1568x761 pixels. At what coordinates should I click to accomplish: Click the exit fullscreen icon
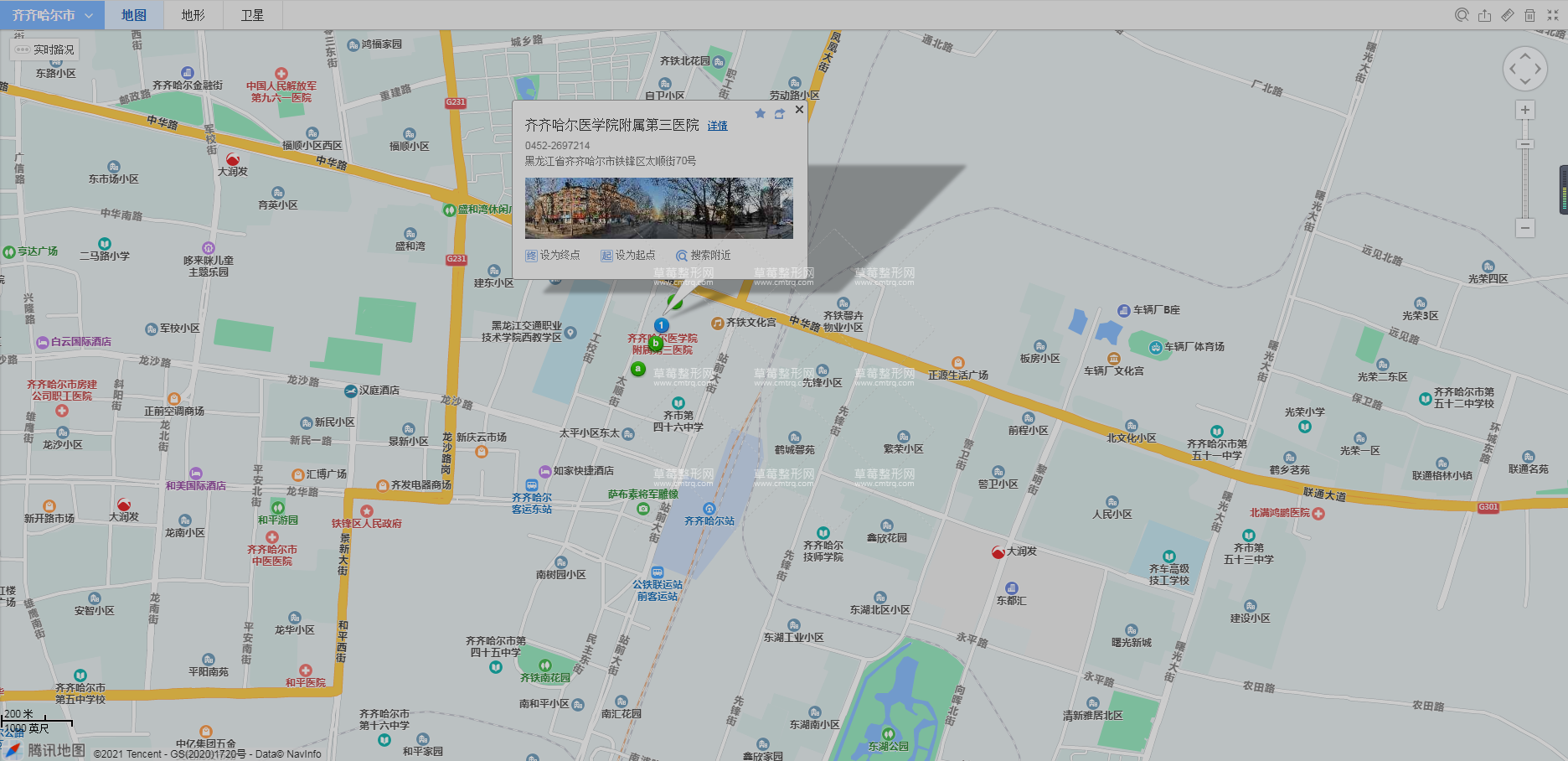(1552, 15)
